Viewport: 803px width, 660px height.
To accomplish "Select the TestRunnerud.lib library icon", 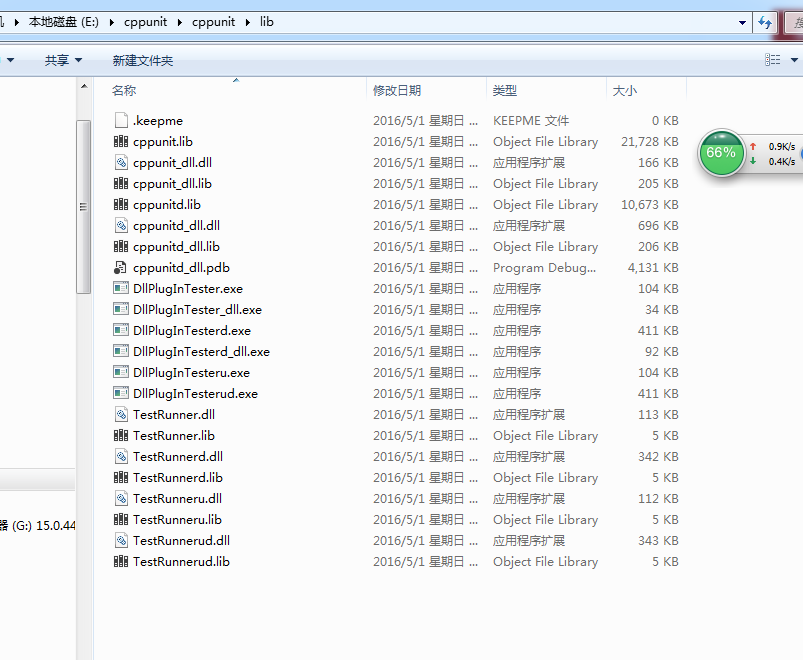I will point(121,561).
